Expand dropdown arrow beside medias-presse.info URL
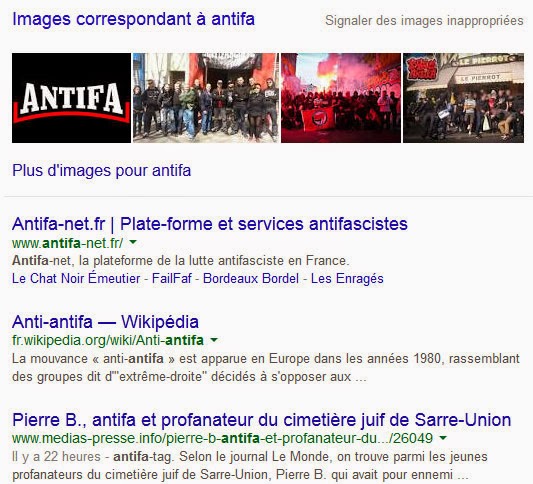The height and width of the screenshot is (484, 533). click(443, 438)
